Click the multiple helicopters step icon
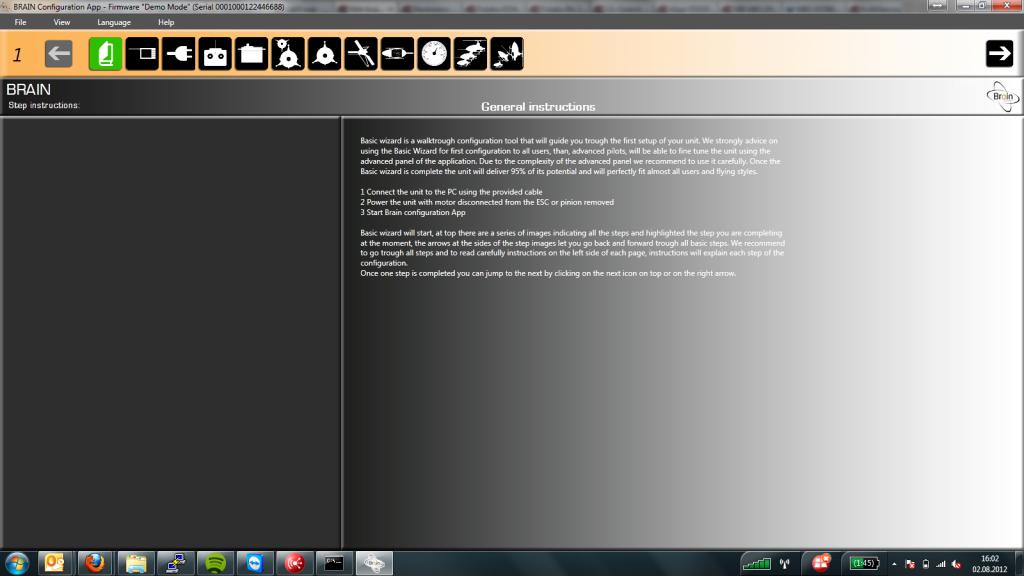The image size is (1024, 576). [470, 54]
